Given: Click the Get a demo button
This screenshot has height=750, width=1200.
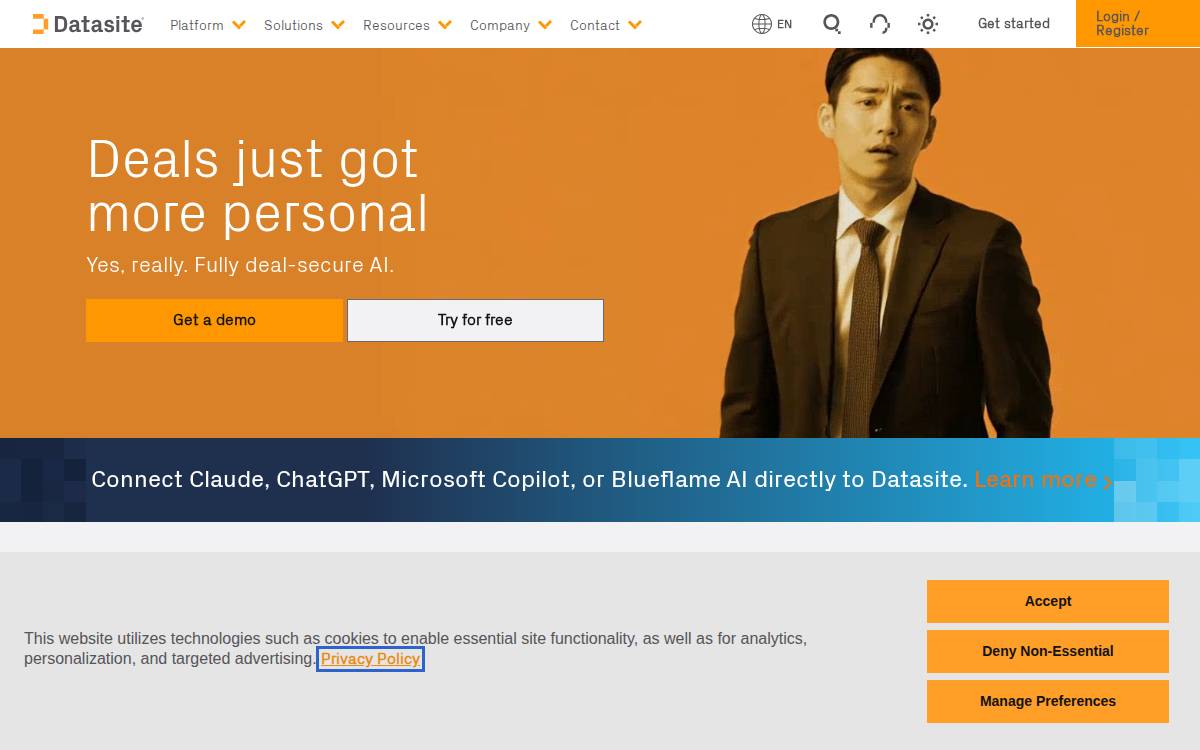Looking at the screenshot, I should [214, 320].
